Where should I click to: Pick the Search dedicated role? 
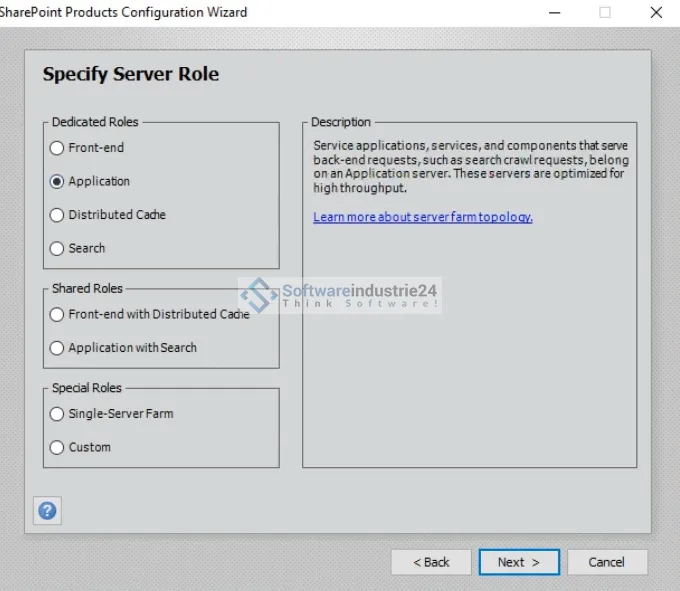tap(57, 248)
